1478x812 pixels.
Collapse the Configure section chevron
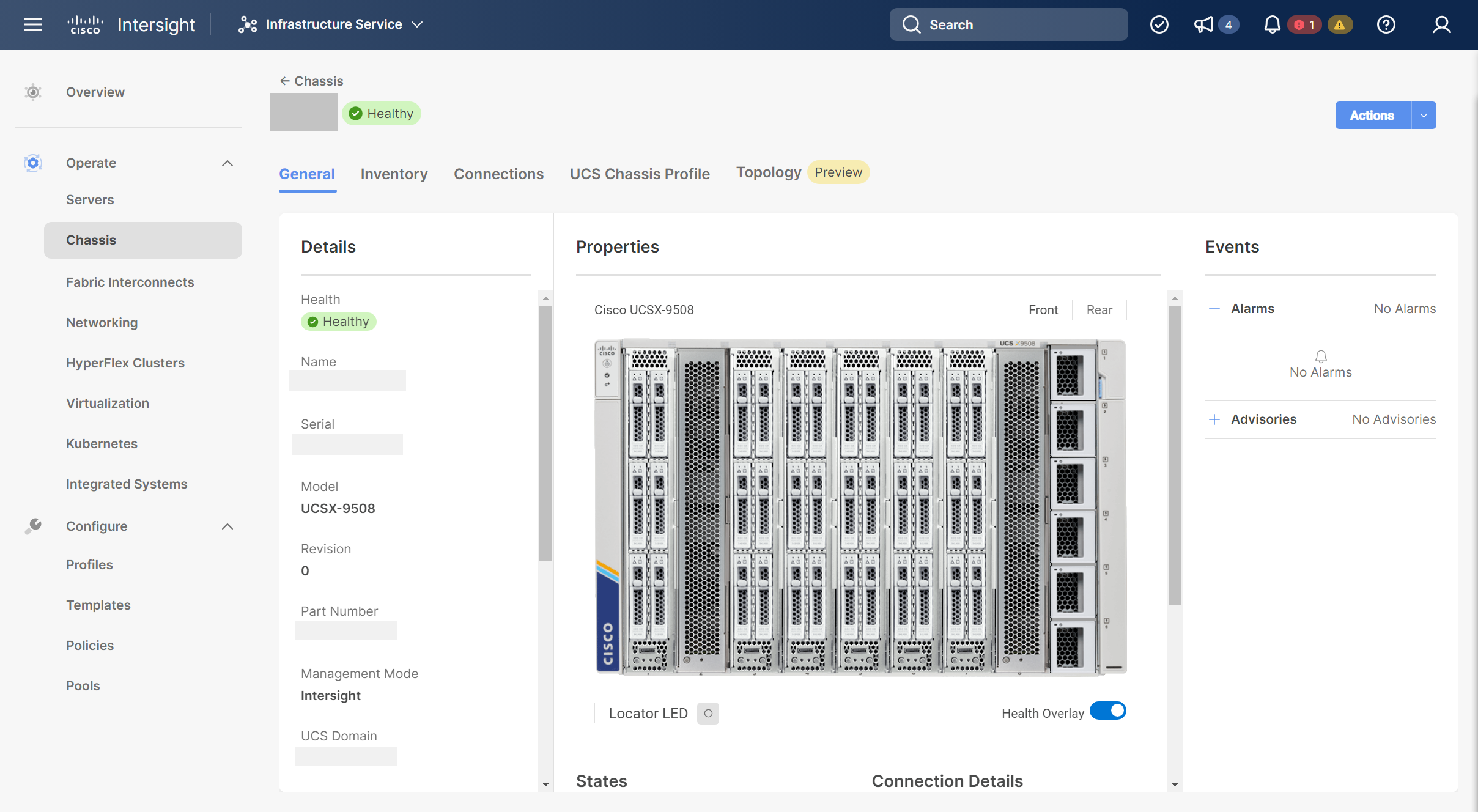[x=227, y=526]
